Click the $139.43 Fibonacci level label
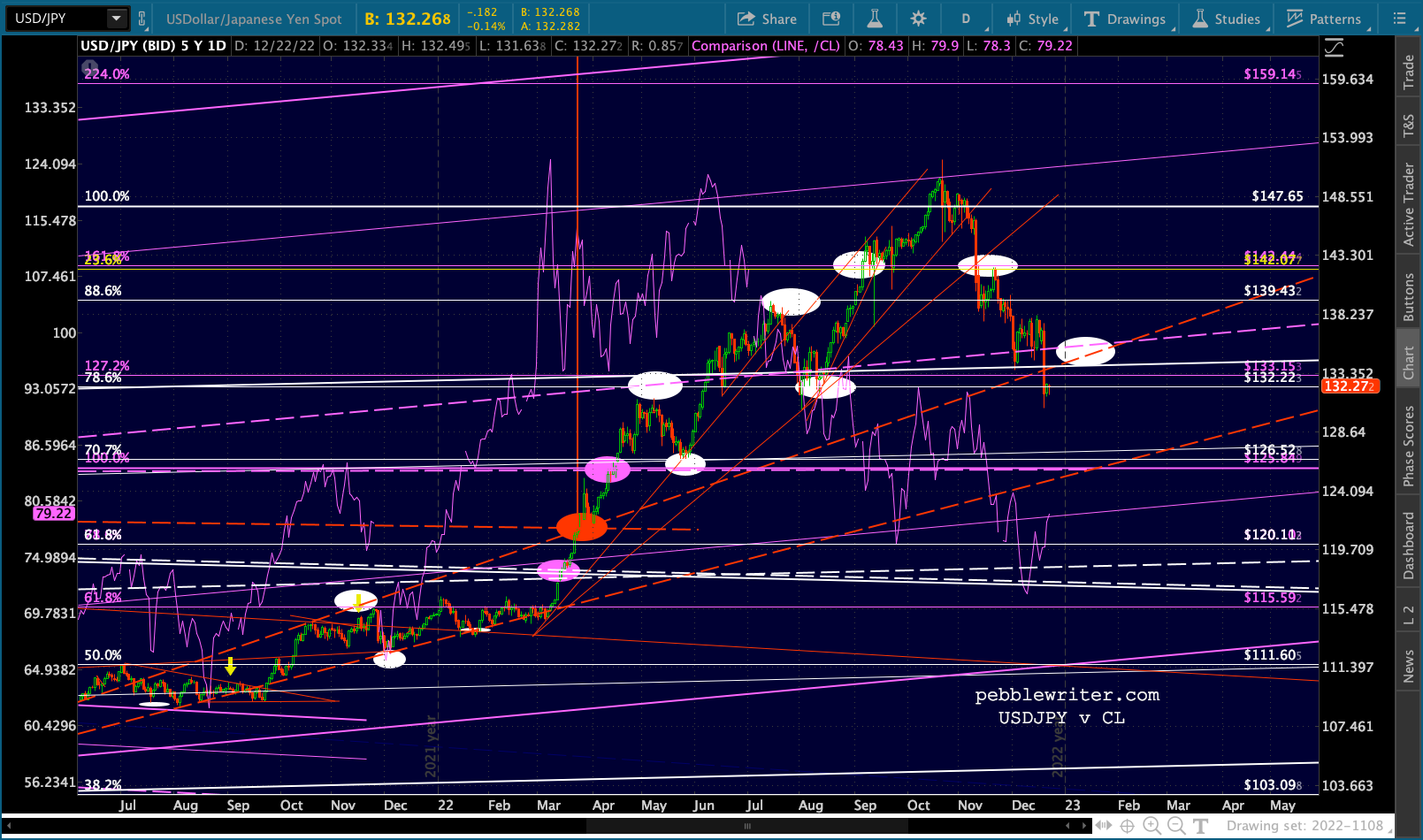This screenshot has height=840, width=1423. 1273,291
